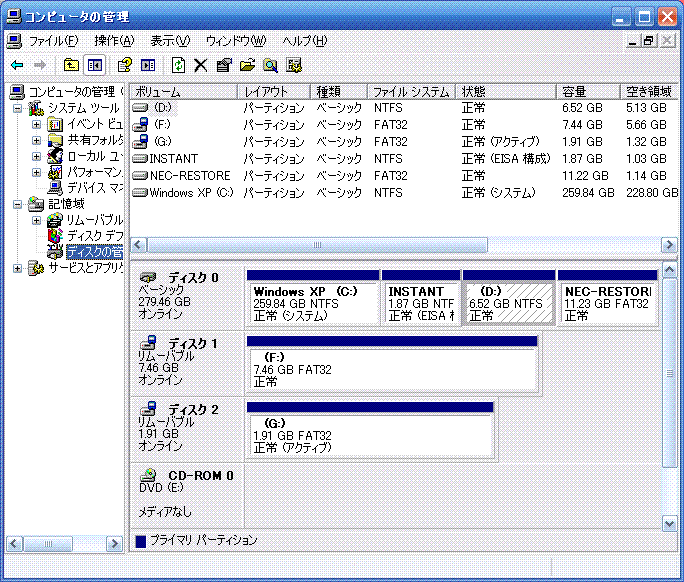
Task: Sort by the 空き領域 column header
Action: [x=649, y=92]
